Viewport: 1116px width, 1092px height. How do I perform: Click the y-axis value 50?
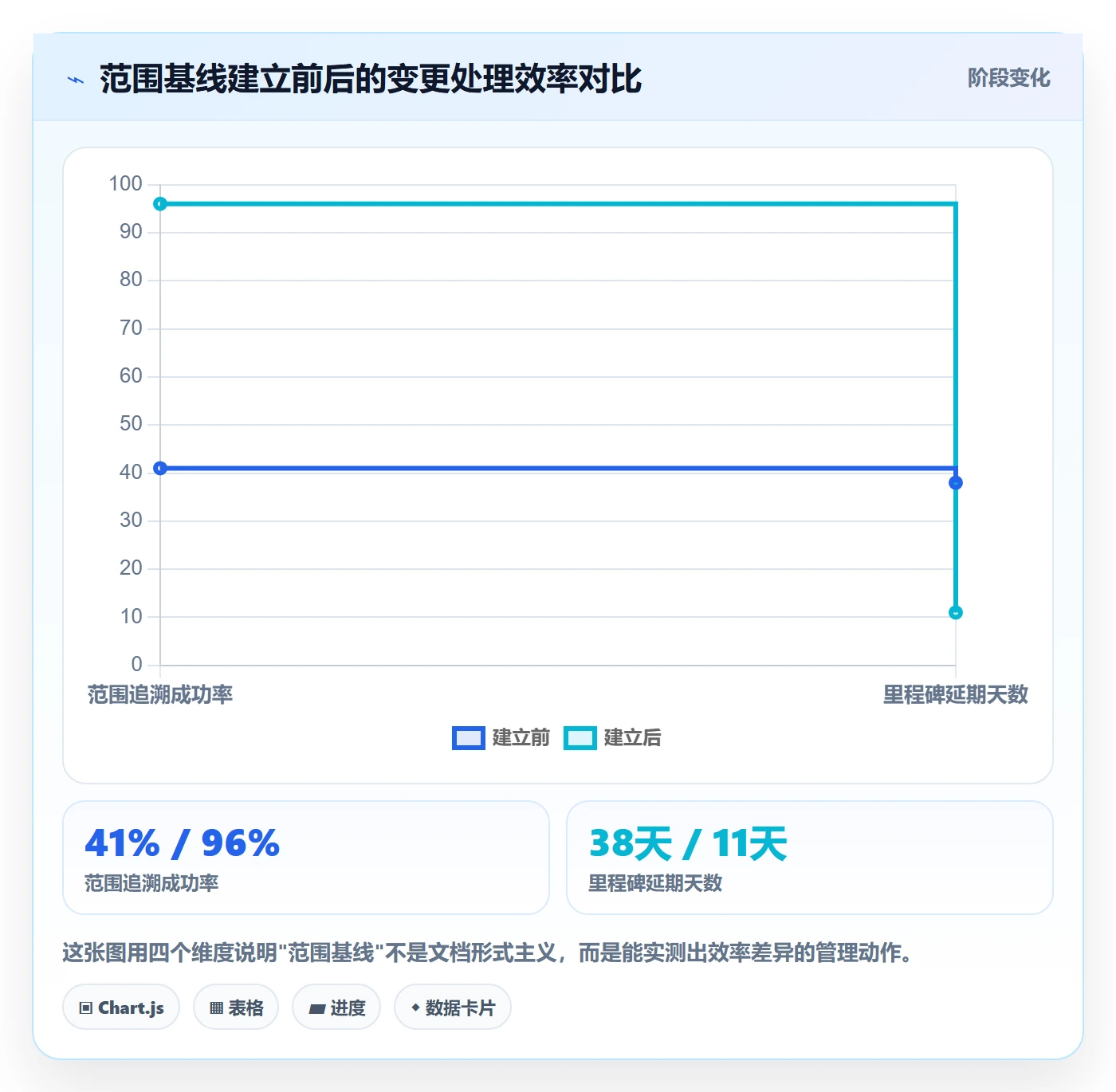point(131,424)
